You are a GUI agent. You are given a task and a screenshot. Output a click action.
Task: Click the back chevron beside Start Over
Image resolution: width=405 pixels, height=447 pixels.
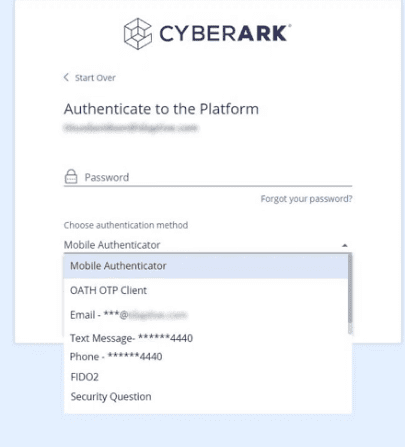tap(66, 77)
